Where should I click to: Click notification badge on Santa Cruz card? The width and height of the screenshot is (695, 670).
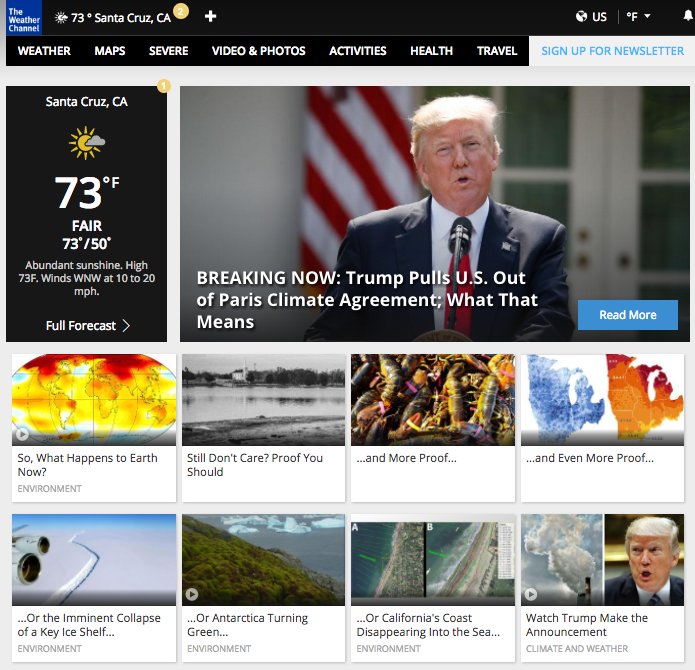click(x=164, y=86)
